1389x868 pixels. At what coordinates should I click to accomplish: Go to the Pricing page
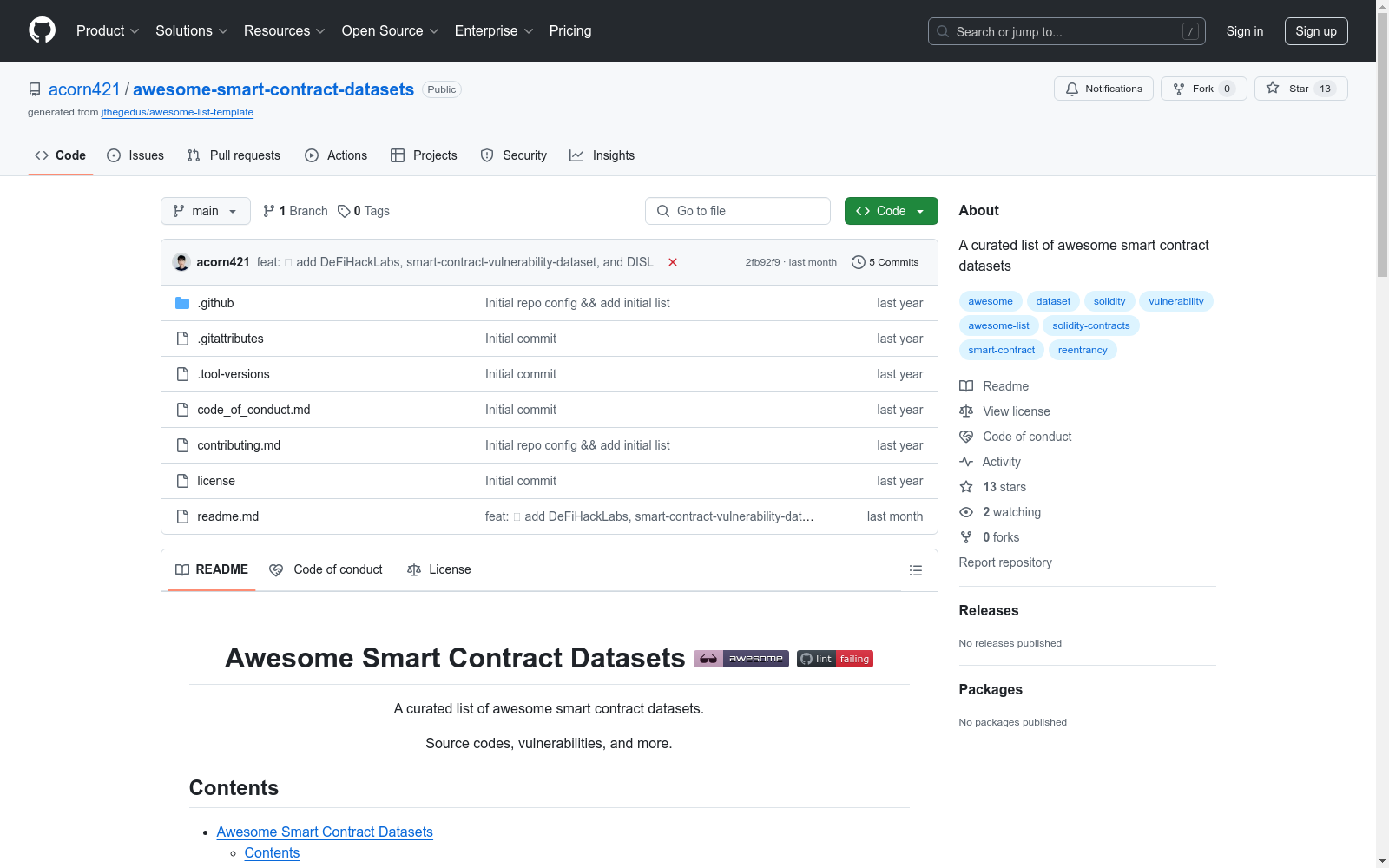(x=570, y=30)
